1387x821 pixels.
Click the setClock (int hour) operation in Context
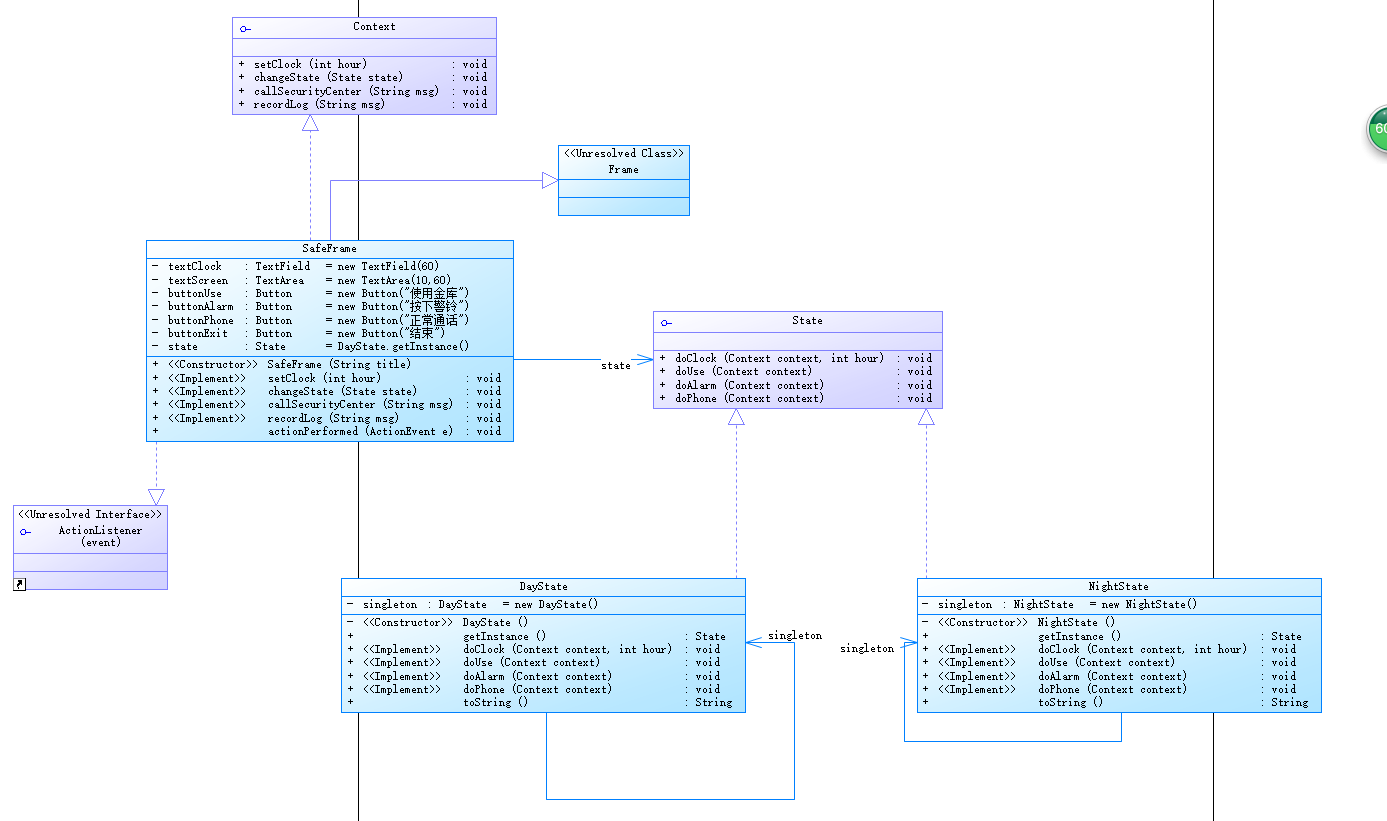tap(363, 64)
